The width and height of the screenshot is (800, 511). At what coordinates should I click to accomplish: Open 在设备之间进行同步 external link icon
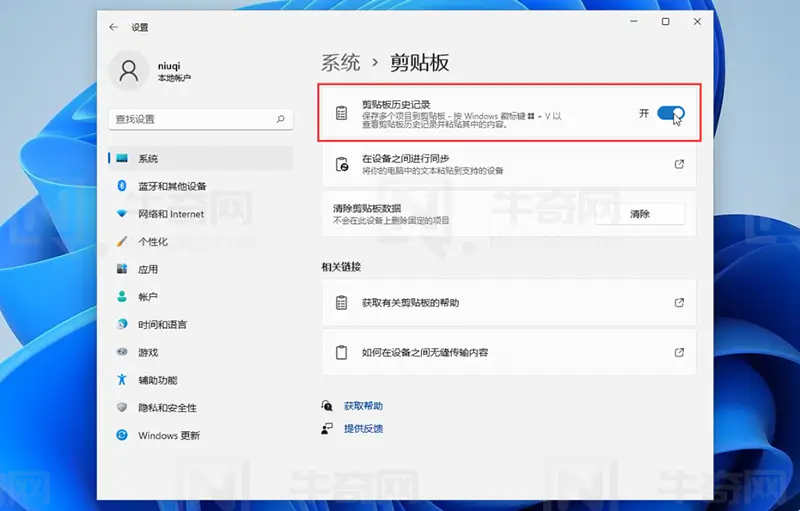tap(679, 164)
